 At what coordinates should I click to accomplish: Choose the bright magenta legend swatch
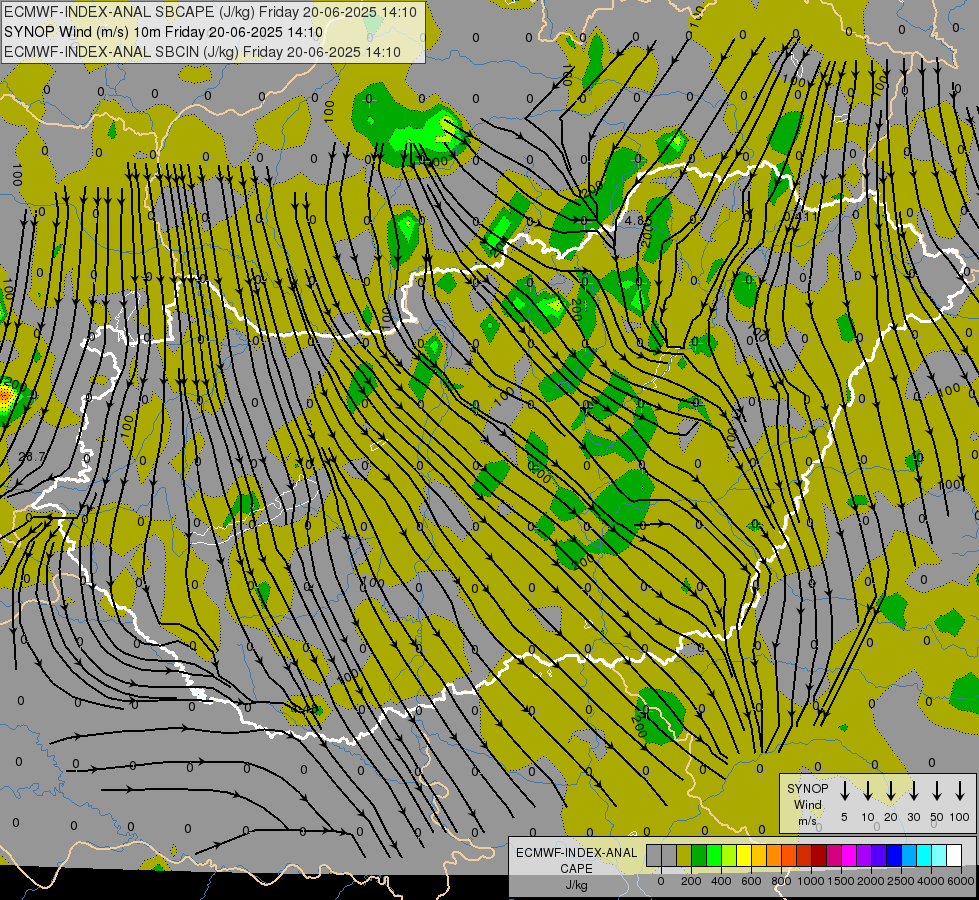click(849, 855)
